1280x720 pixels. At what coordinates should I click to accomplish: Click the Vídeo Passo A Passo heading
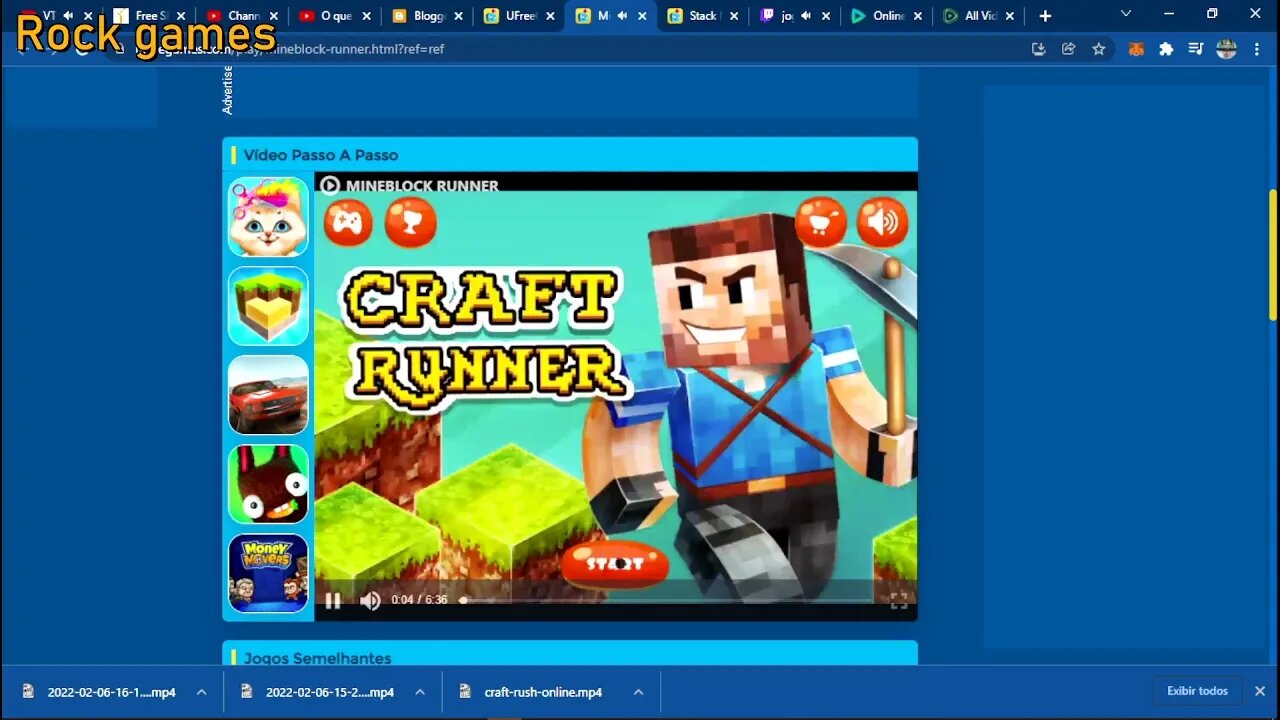tap(321, 155)
